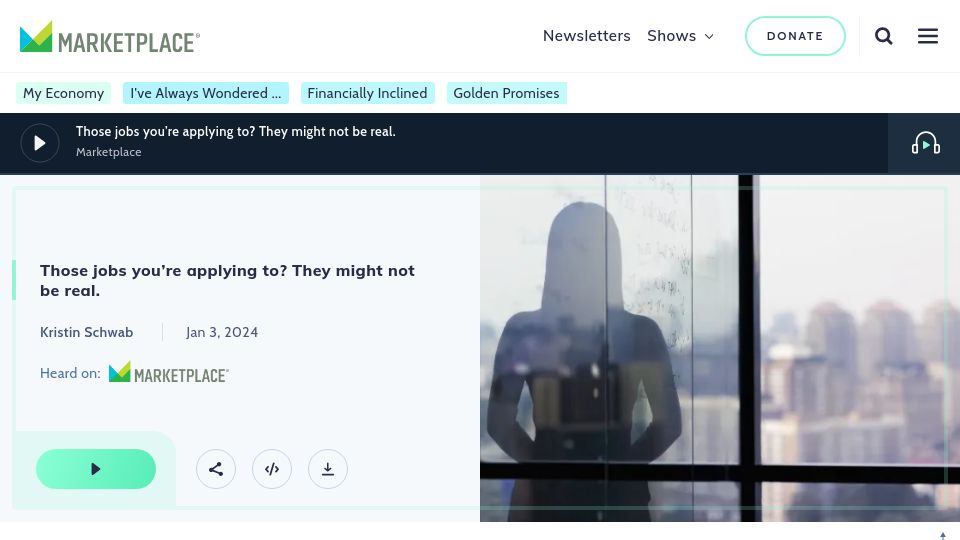Image resolution: width=960 pixels, height=540 pixels.
Task: Click the player bar episode title
Action: (x=236, y=132)
